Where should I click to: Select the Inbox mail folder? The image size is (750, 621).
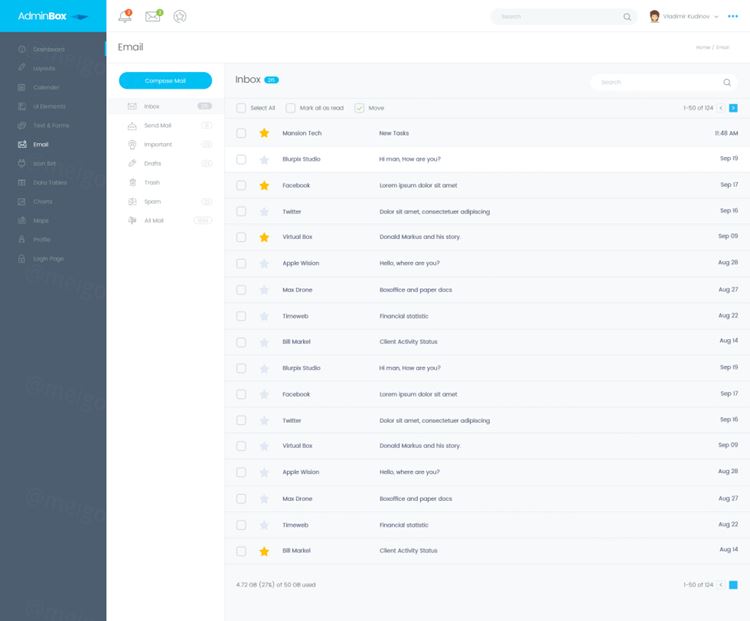[165, 106]
